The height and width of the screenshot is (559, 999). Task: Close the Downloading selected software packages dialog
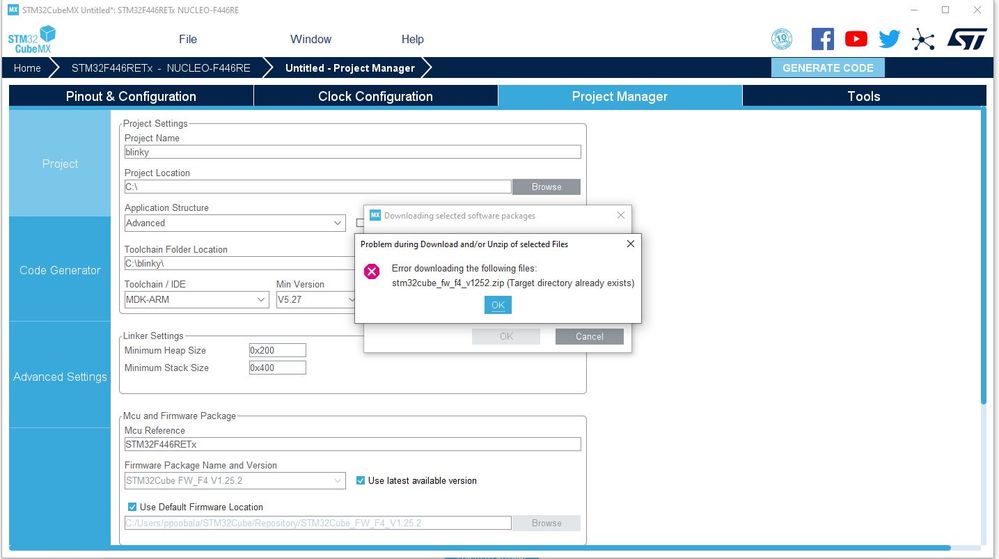point(621,215)
